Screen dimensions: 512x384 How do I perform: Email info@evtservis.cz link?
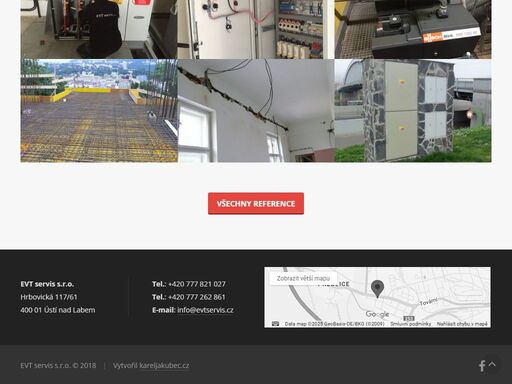(205, 310)
